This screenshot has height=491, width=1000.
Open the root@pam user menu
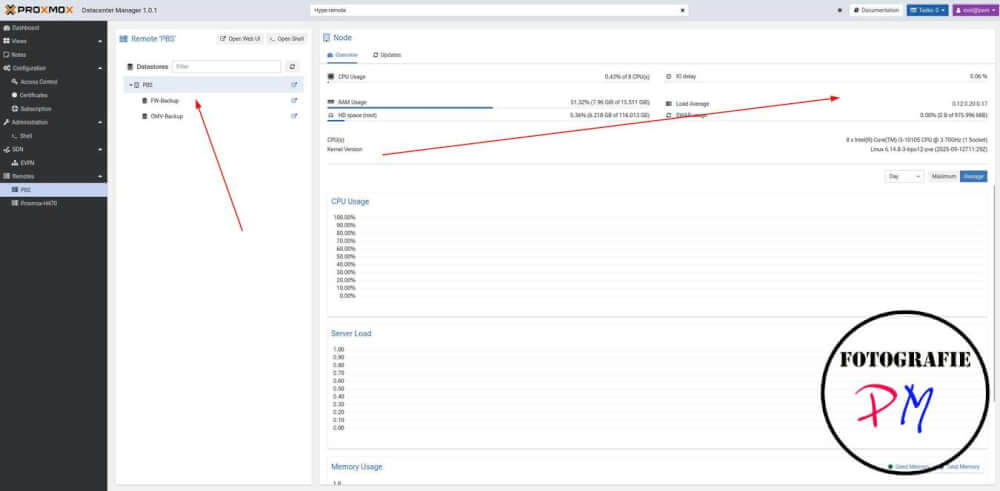click(x=975, y=10)
